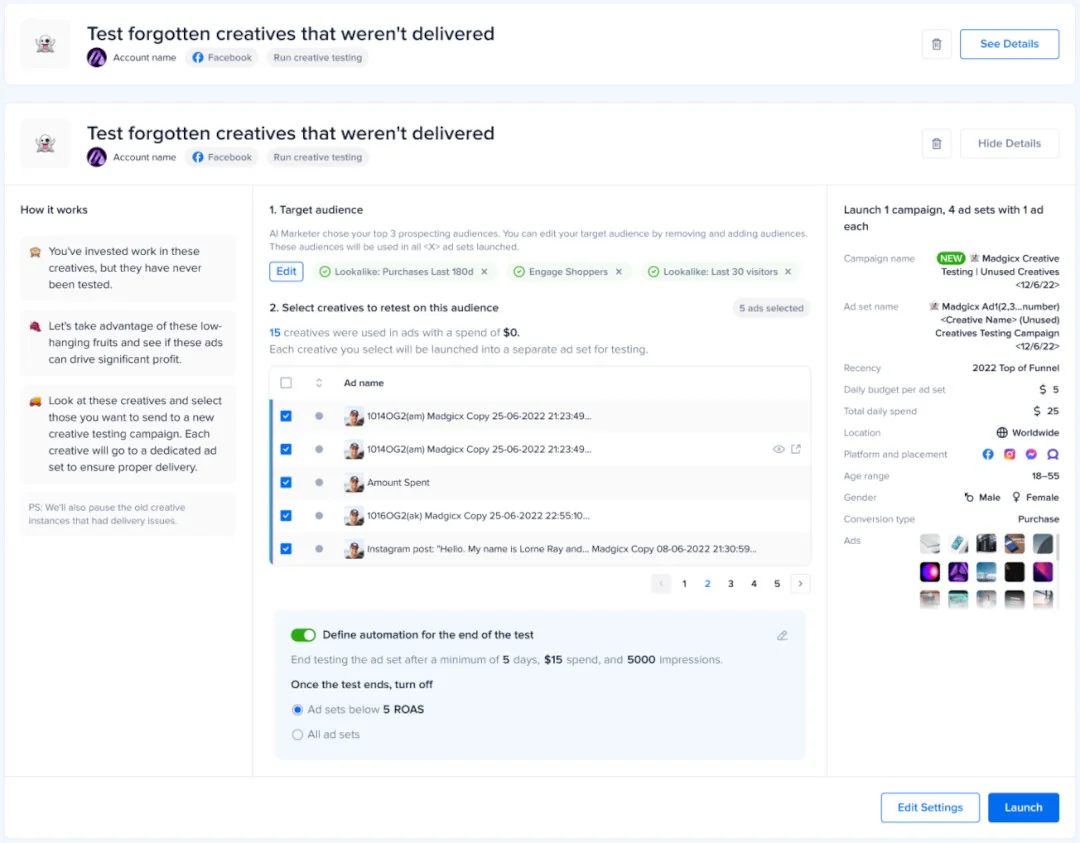Click the 15 creatives link
This screenshot has height=843, width=1080.
275,332
